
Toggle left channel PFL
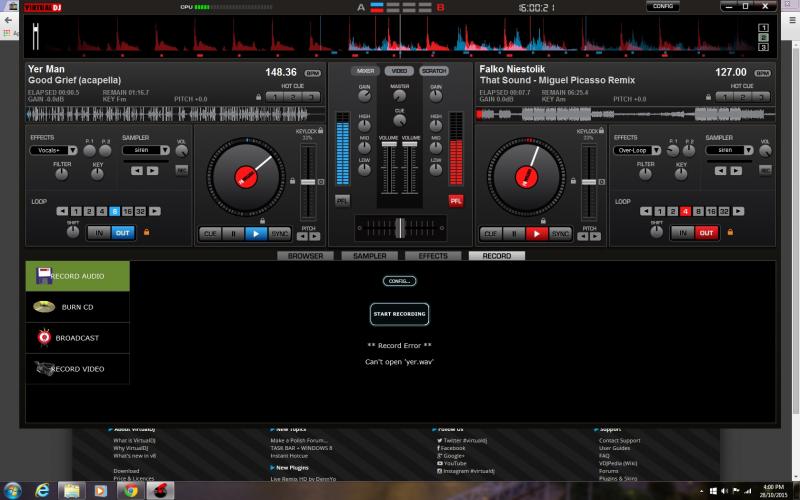click(x=342, y=201)
